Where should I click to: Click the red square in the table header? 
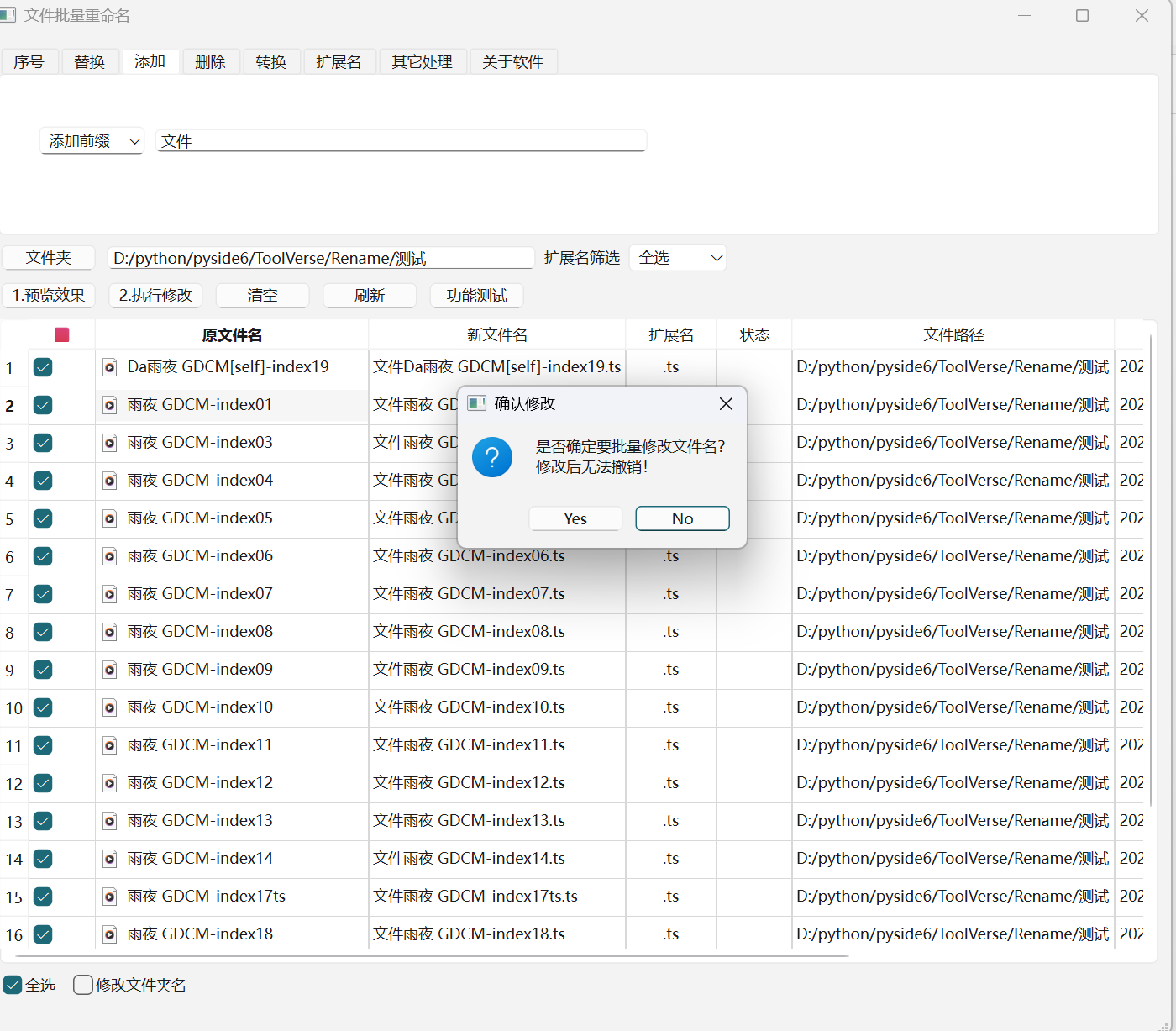coord(61,334)
